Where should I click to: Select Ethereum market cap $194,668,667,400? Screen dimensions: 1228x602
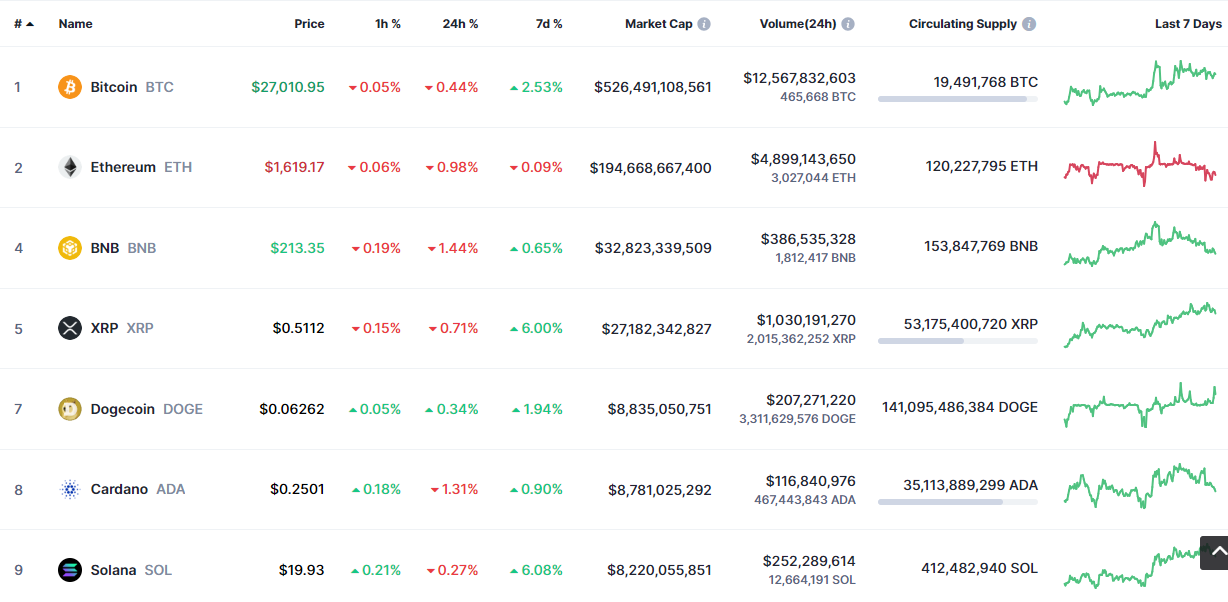pyautogui.click(x=651, y=167)
